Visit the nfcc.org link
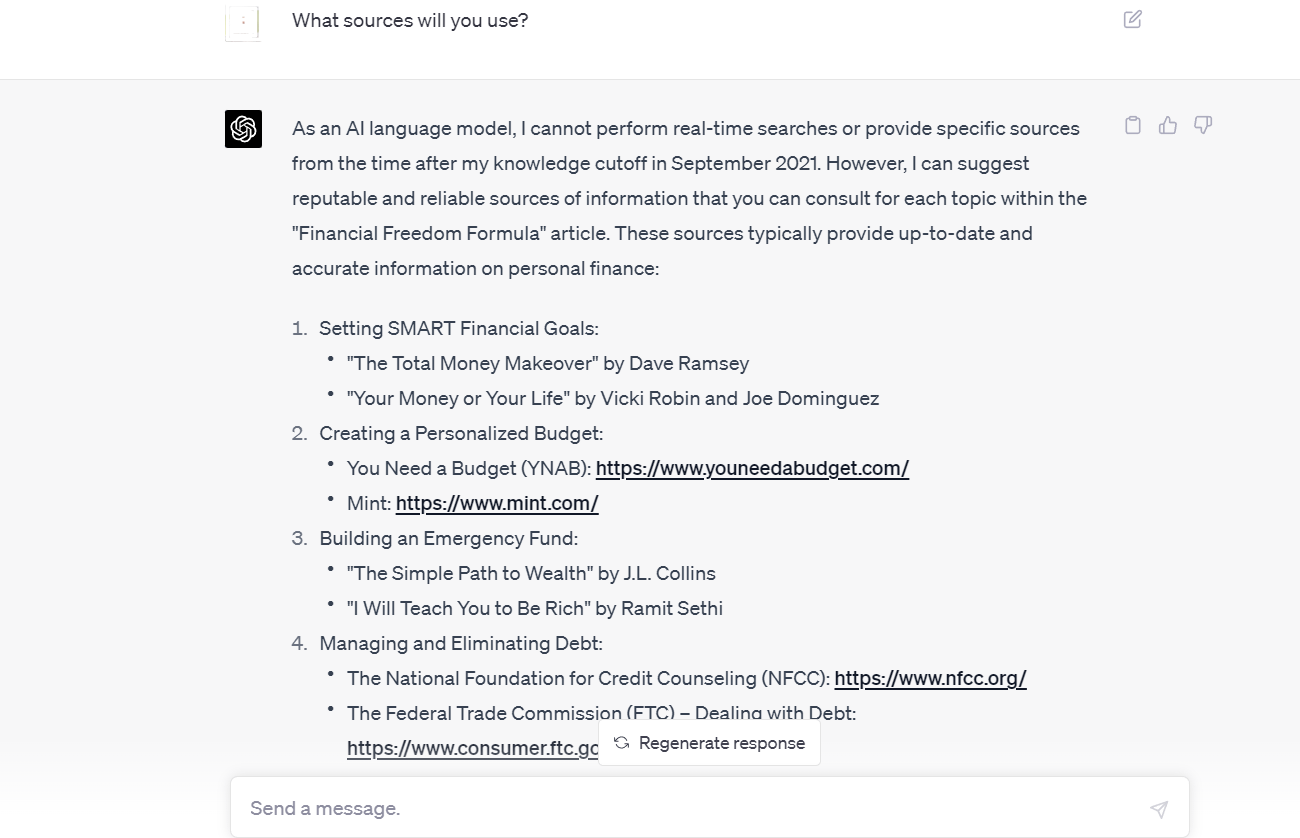Screen dimensions: 1300x838 pyautogui.click(x=930, y=678)
